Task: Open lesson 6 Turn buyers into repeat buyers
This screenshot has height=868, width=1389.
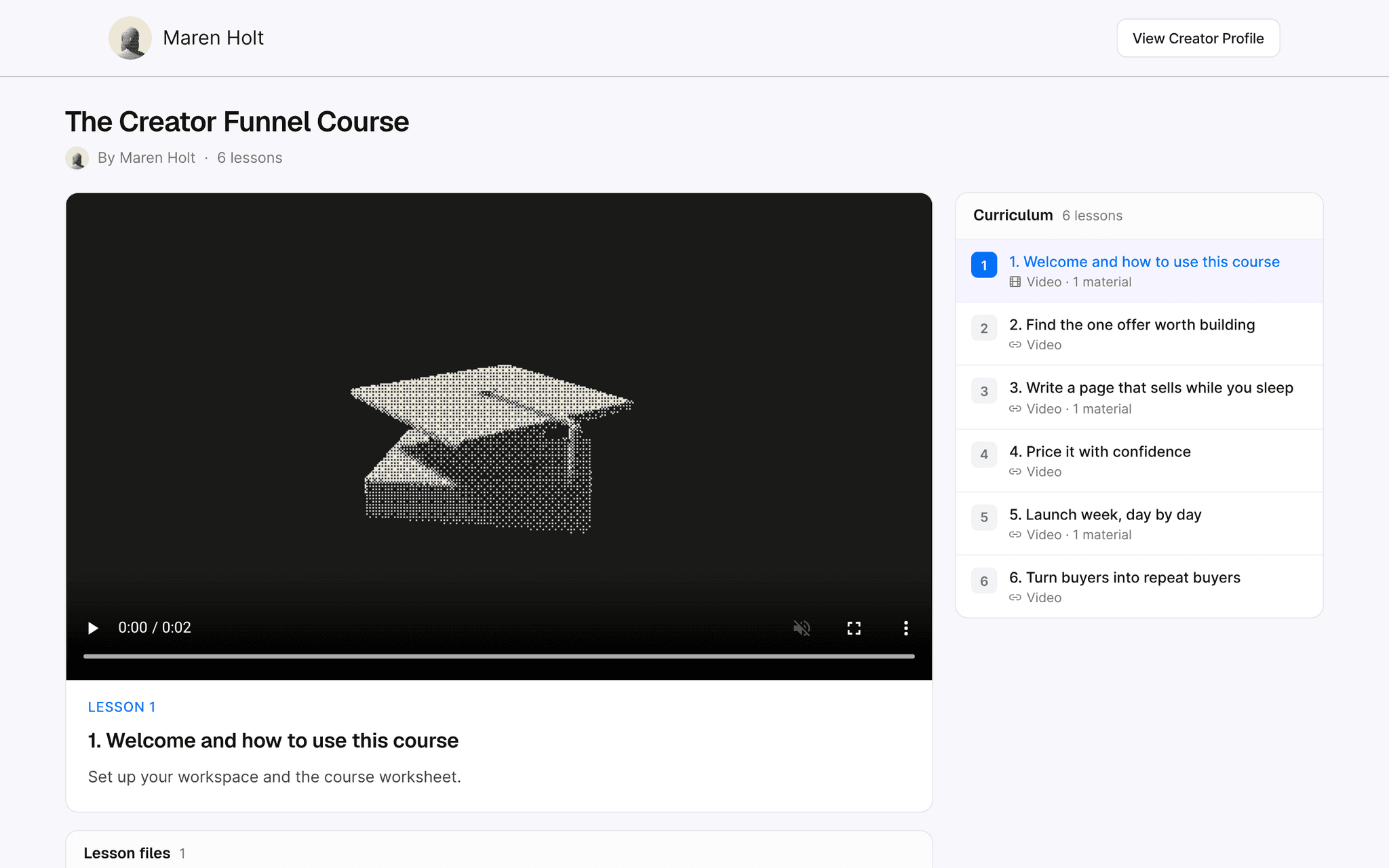Action: 1139,587
